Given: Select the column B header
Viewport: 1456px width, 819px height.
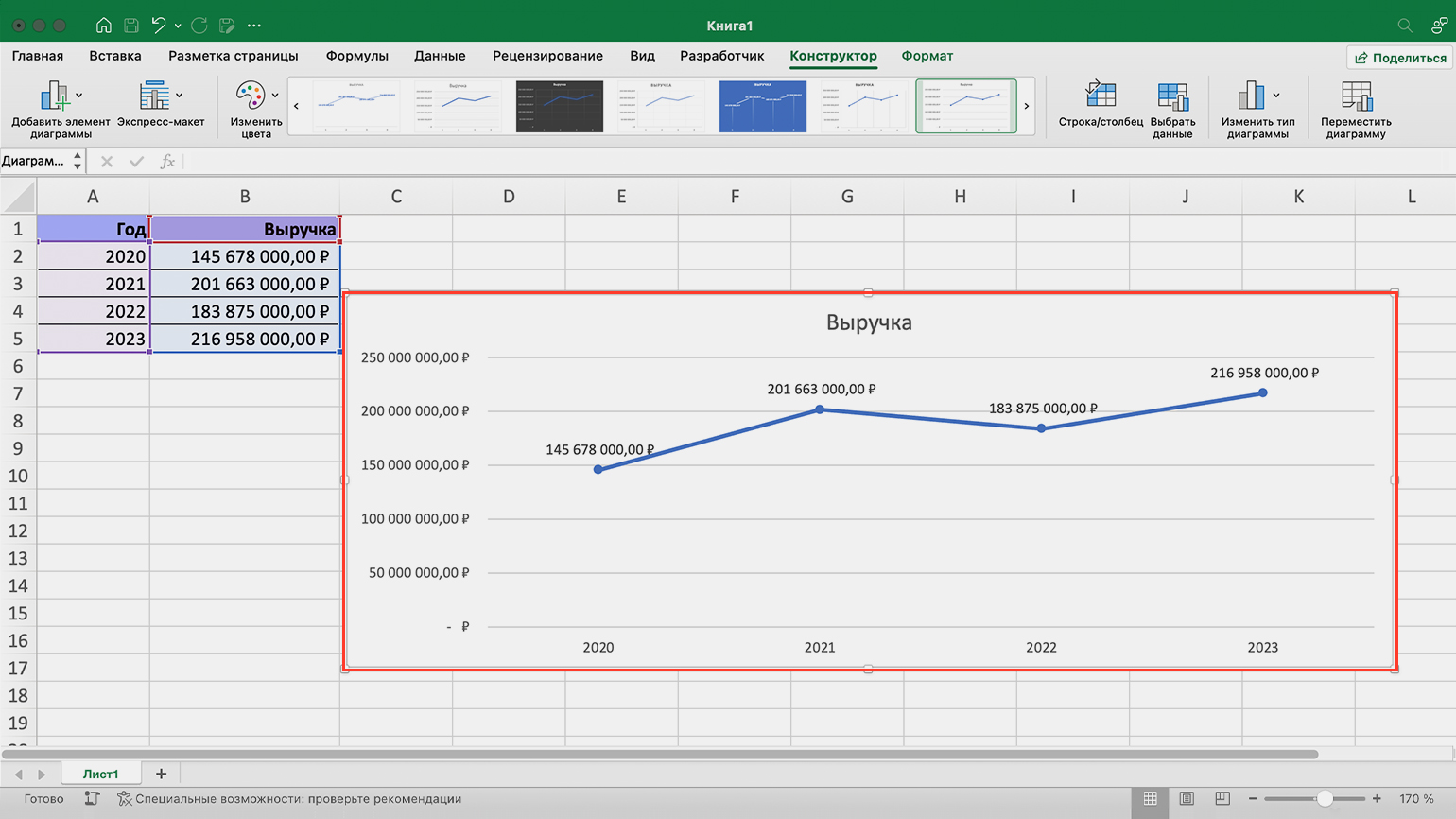Looking at the screenshot, I should tap(245, 197).
